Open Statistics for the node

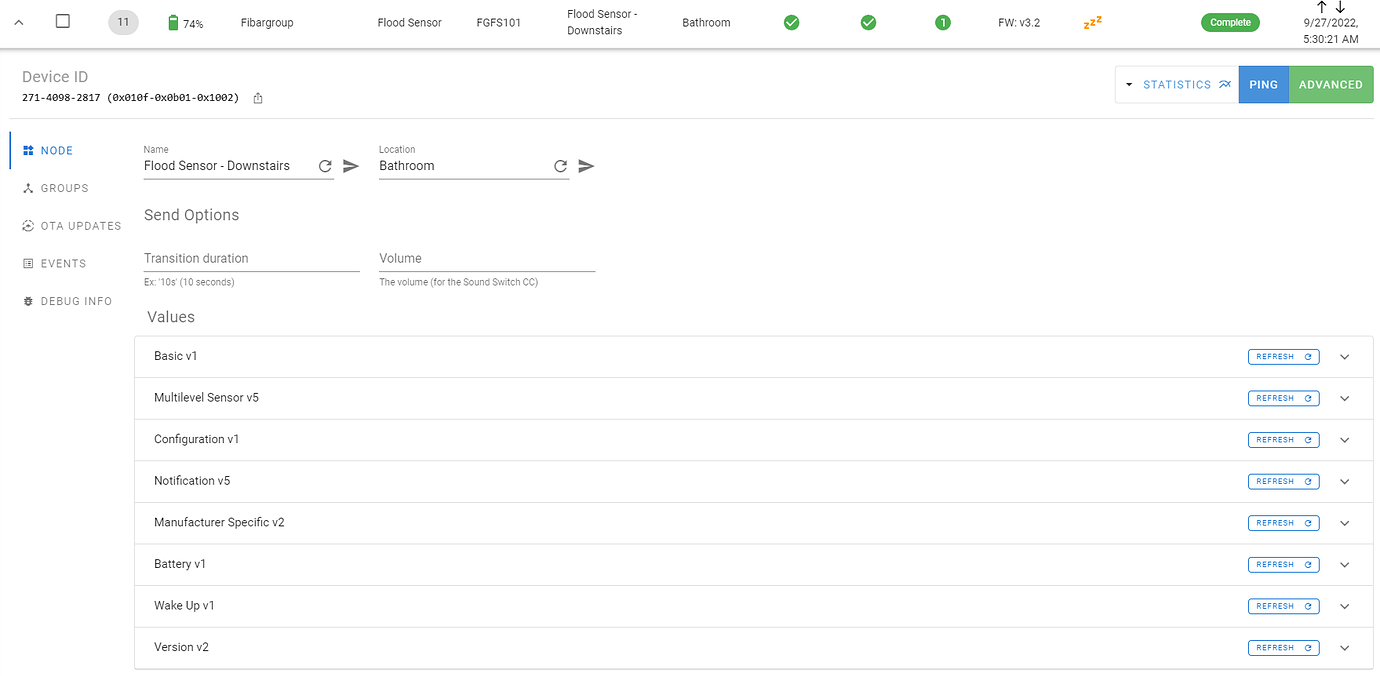click(x=1186, y=85)
